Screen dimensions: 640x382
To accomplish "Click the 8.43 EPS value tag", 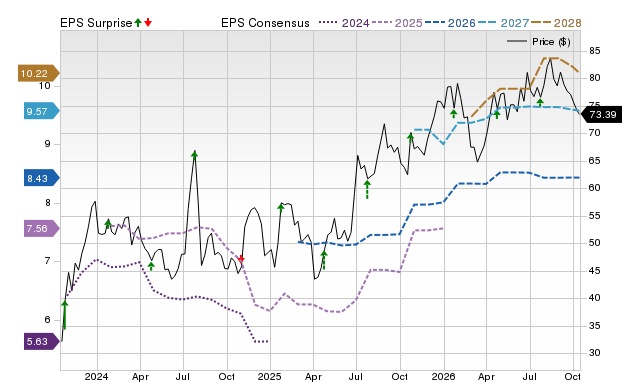I will coord(41,178).
